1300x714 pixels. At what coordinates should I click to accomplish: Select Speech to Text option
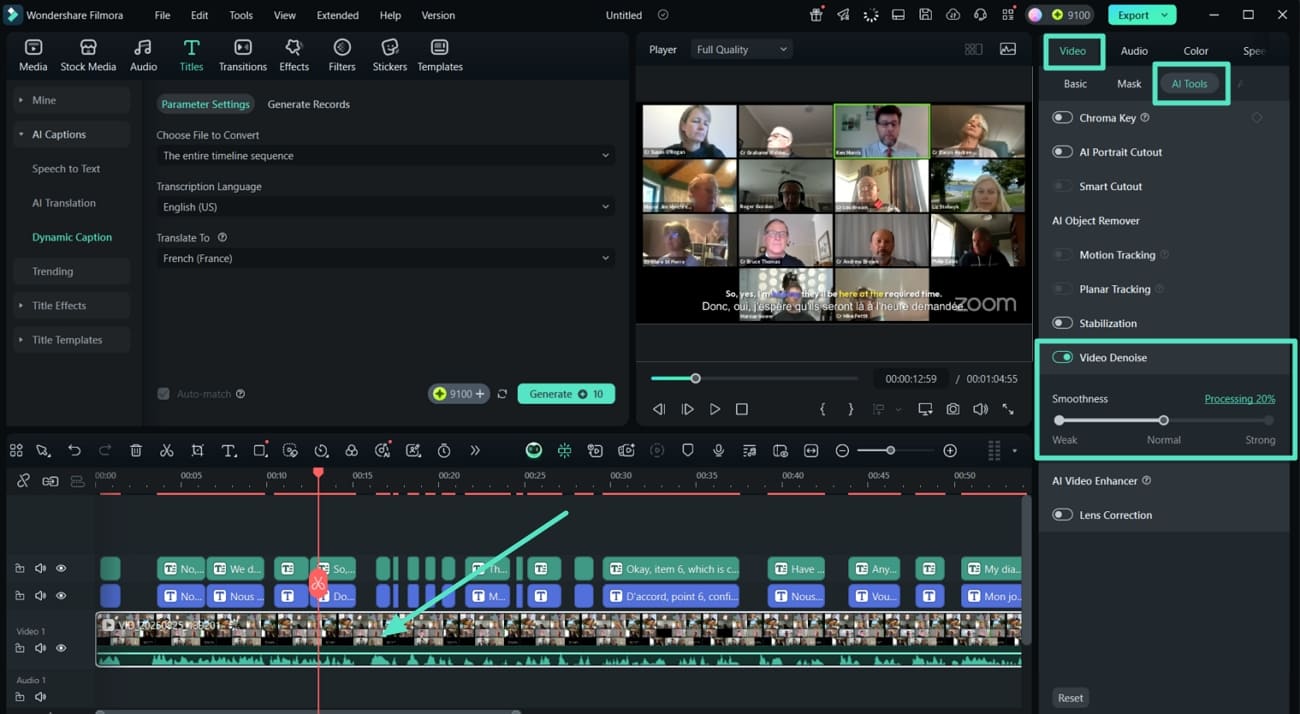pos(66,169)
